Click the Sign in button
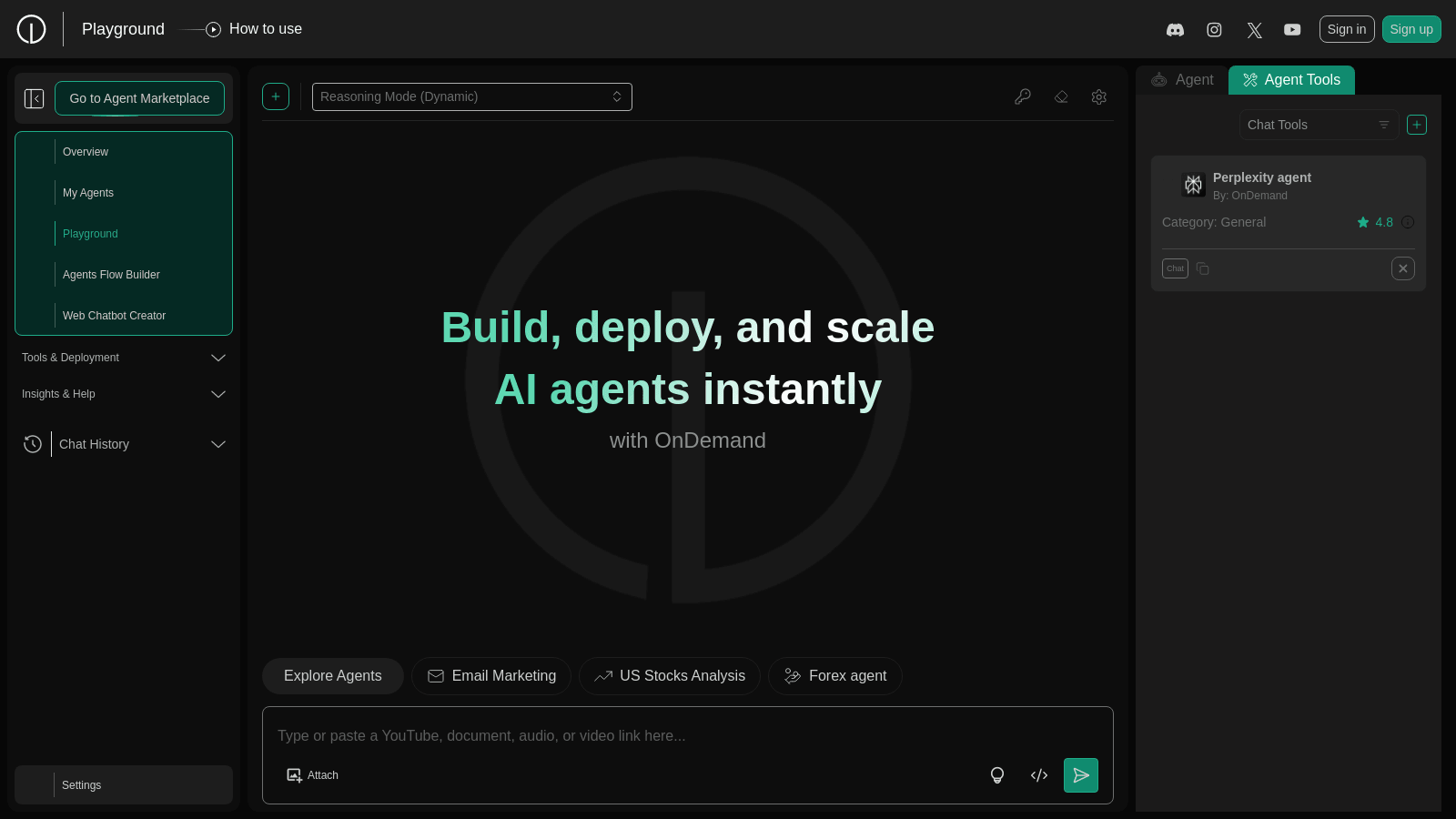The height and width of the screenshot is (819, 1456). 1347,29
